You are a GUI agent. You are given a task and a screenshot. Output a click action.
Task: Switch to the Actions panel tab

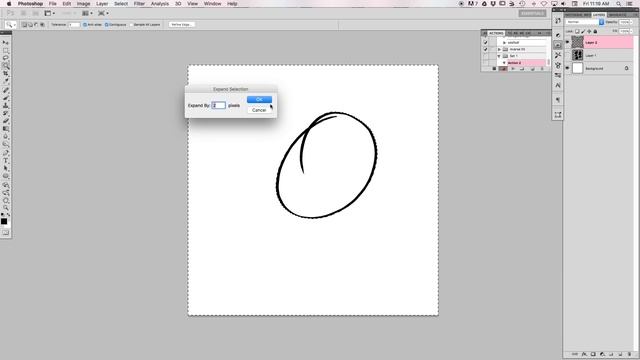[x=496, y=33]
